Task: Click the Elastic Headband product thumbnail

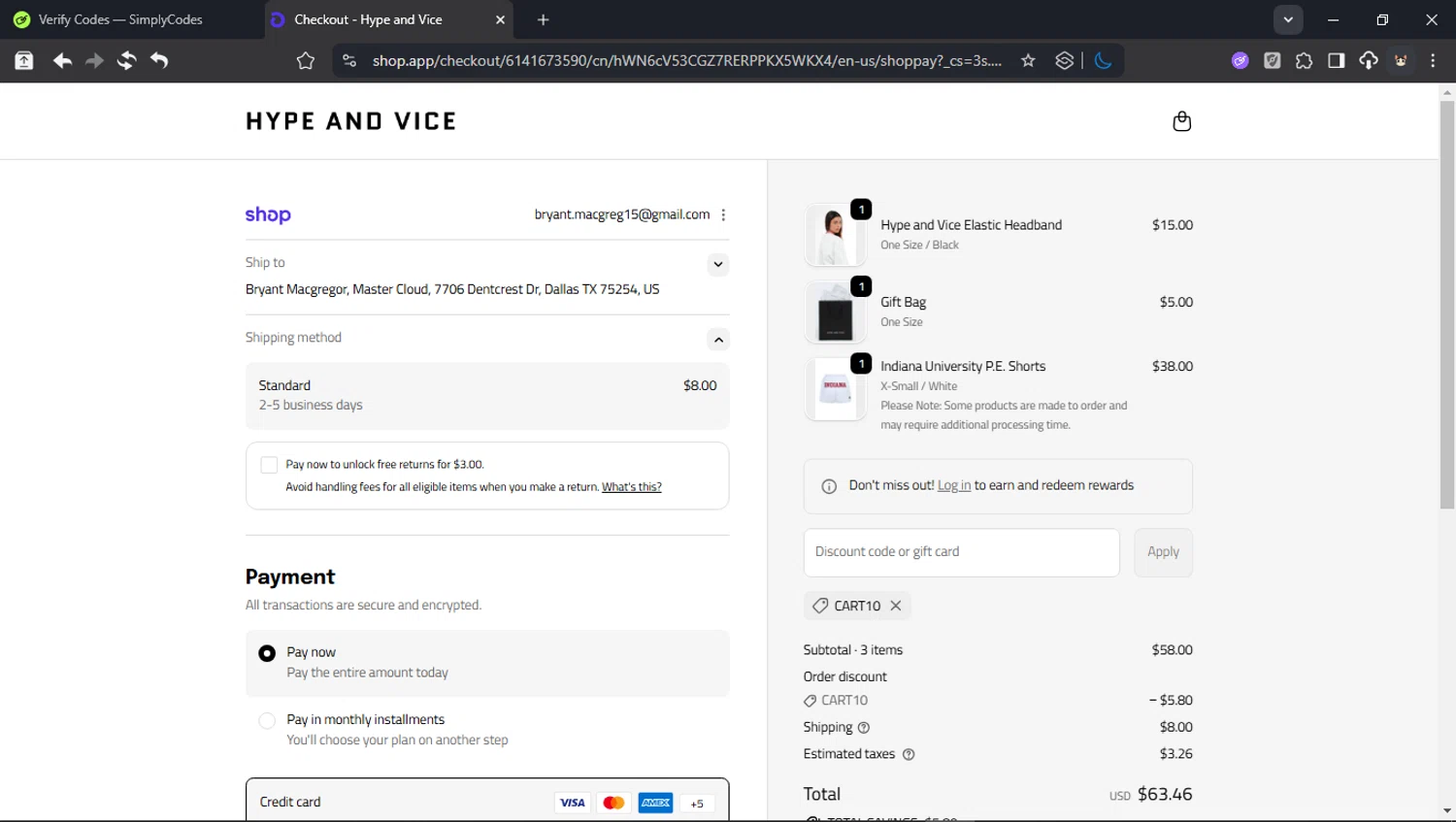Action: tap(835, 236)
